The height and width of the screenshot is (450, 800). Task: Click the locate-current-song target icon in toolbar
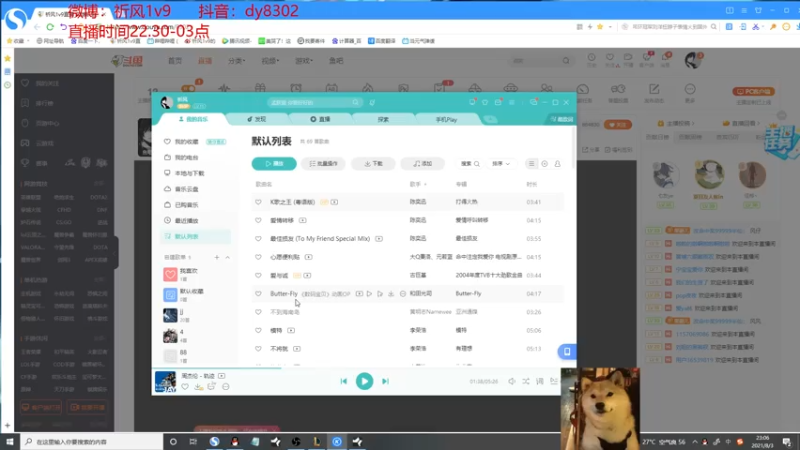coord(544,164)
